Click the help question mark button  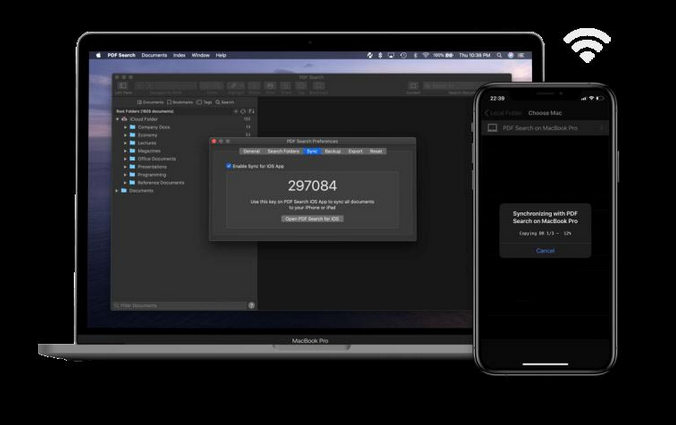pyautogui.click(x=251, y=306)
